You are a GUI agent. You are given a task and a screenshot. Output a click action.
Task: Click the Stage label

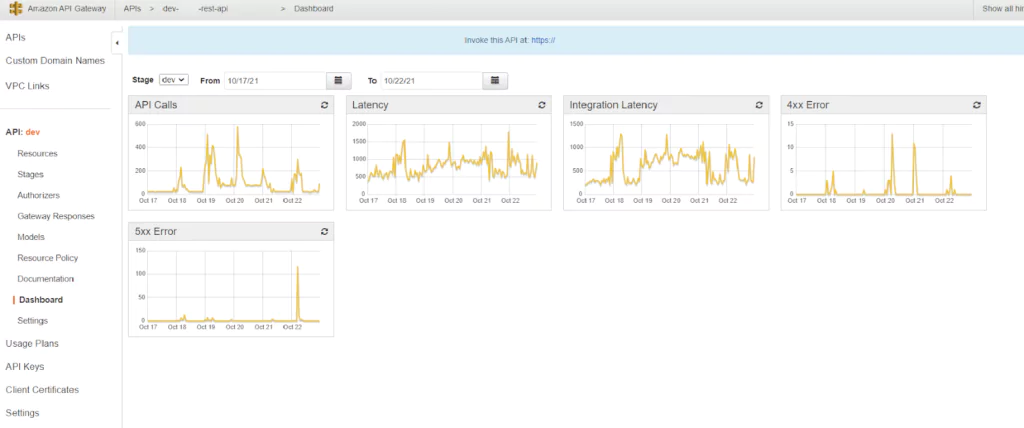click(142, 80)
